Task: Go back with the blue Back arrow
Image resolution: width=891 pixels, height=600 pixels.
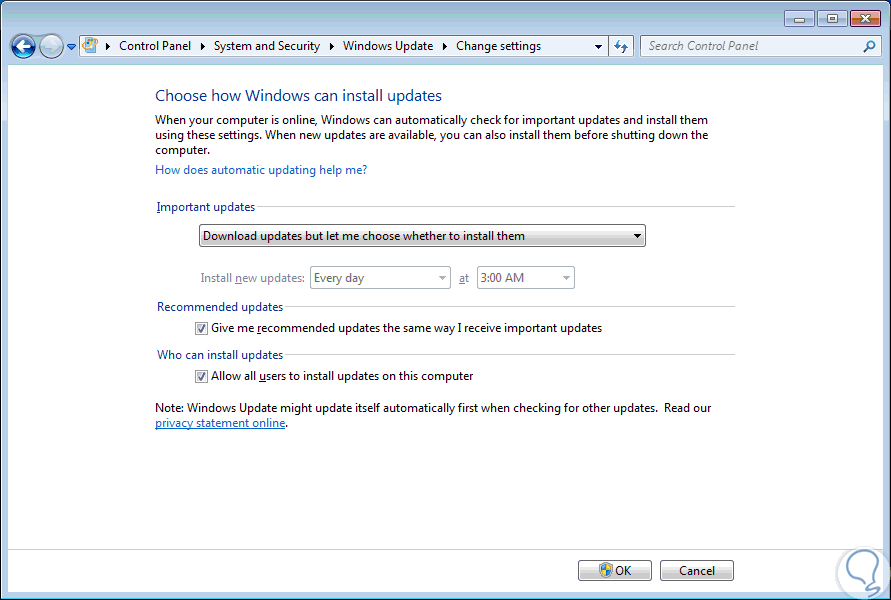Action: tap(23, 46)
